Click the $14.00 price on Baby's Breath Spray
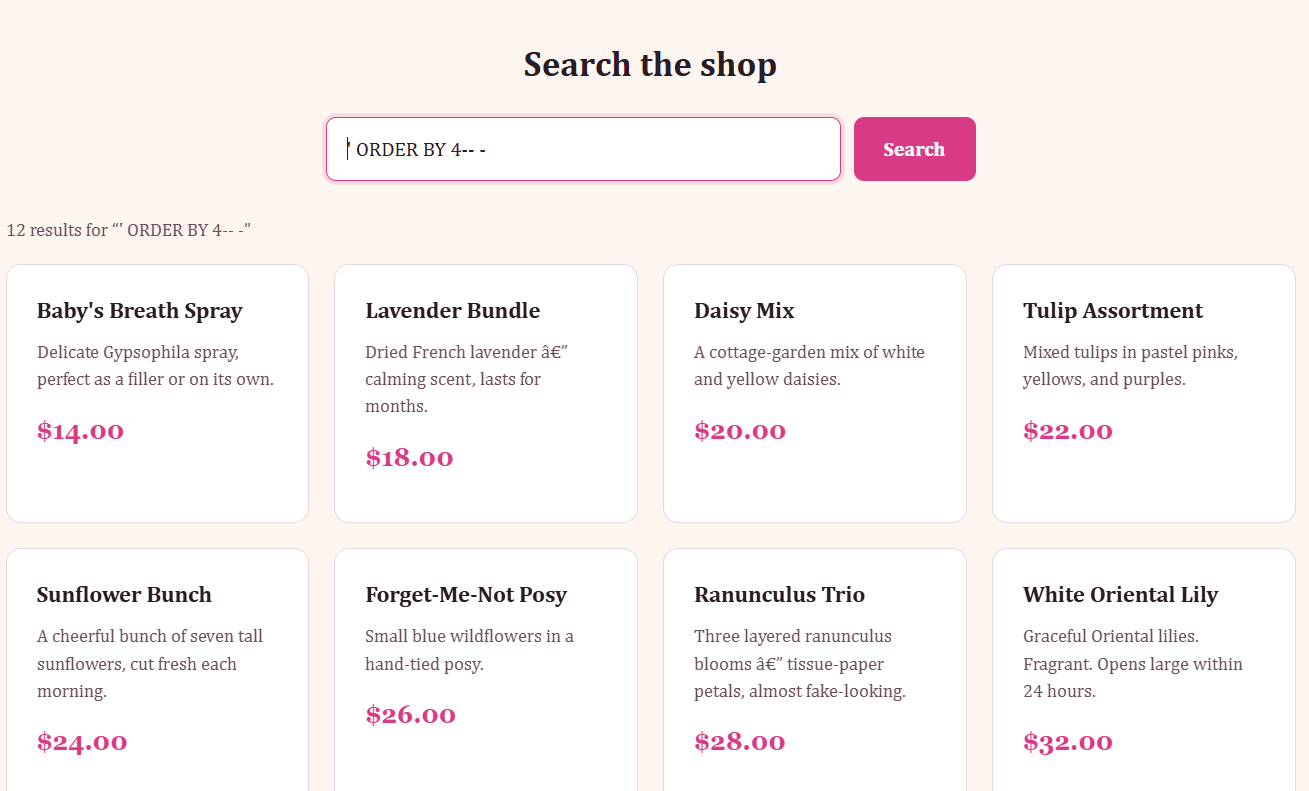The width and height of the screenshot is (1309, 791). [x=80, y=431]
